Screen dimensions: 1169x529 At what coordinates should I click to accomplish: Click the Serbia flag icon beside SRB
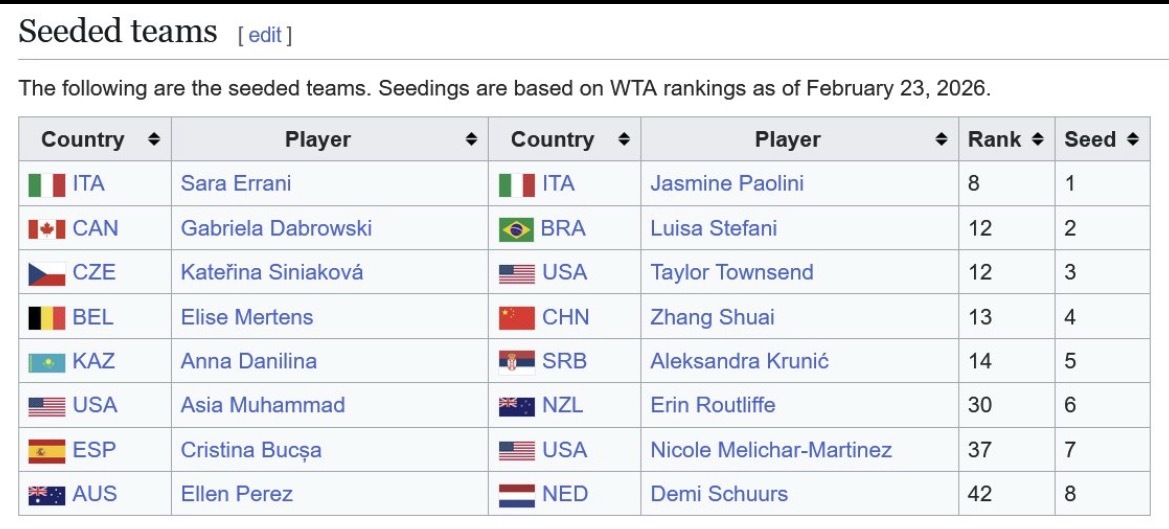(517, 362)
